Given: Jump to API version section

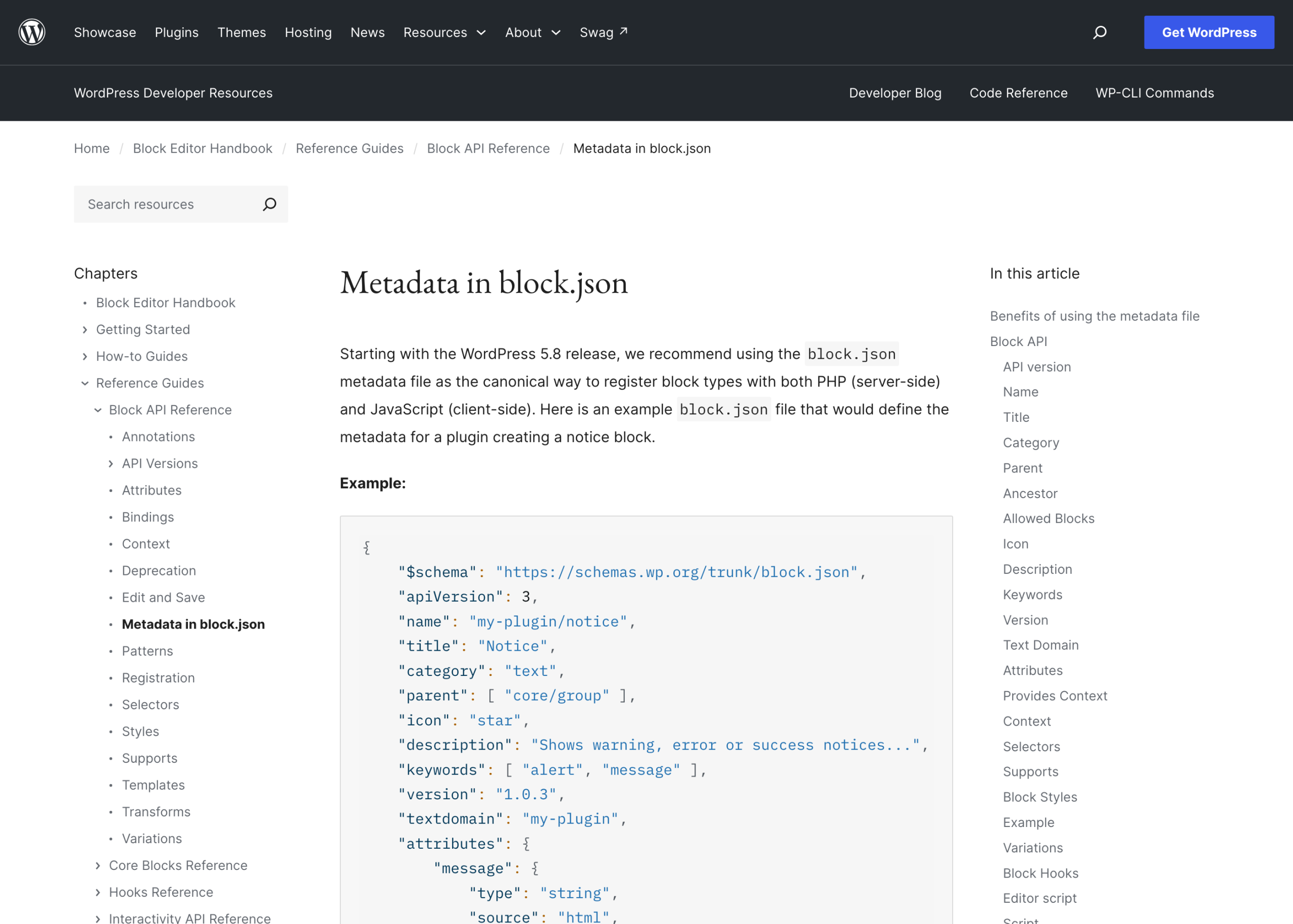Looking at the screenshot, I should [1037, 367].
